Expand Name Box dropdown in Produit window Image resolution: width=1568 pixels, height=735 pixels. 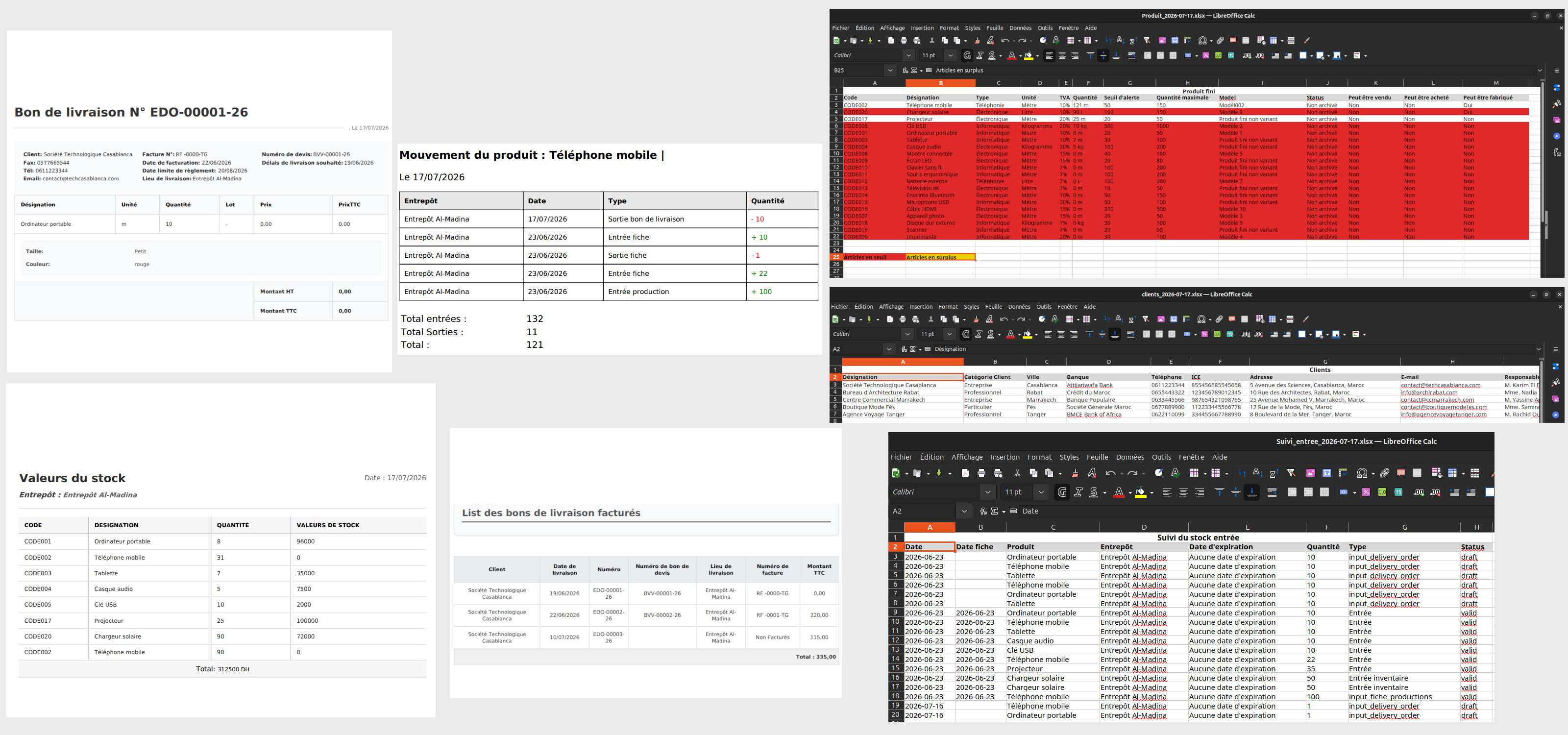click(890, 71)
